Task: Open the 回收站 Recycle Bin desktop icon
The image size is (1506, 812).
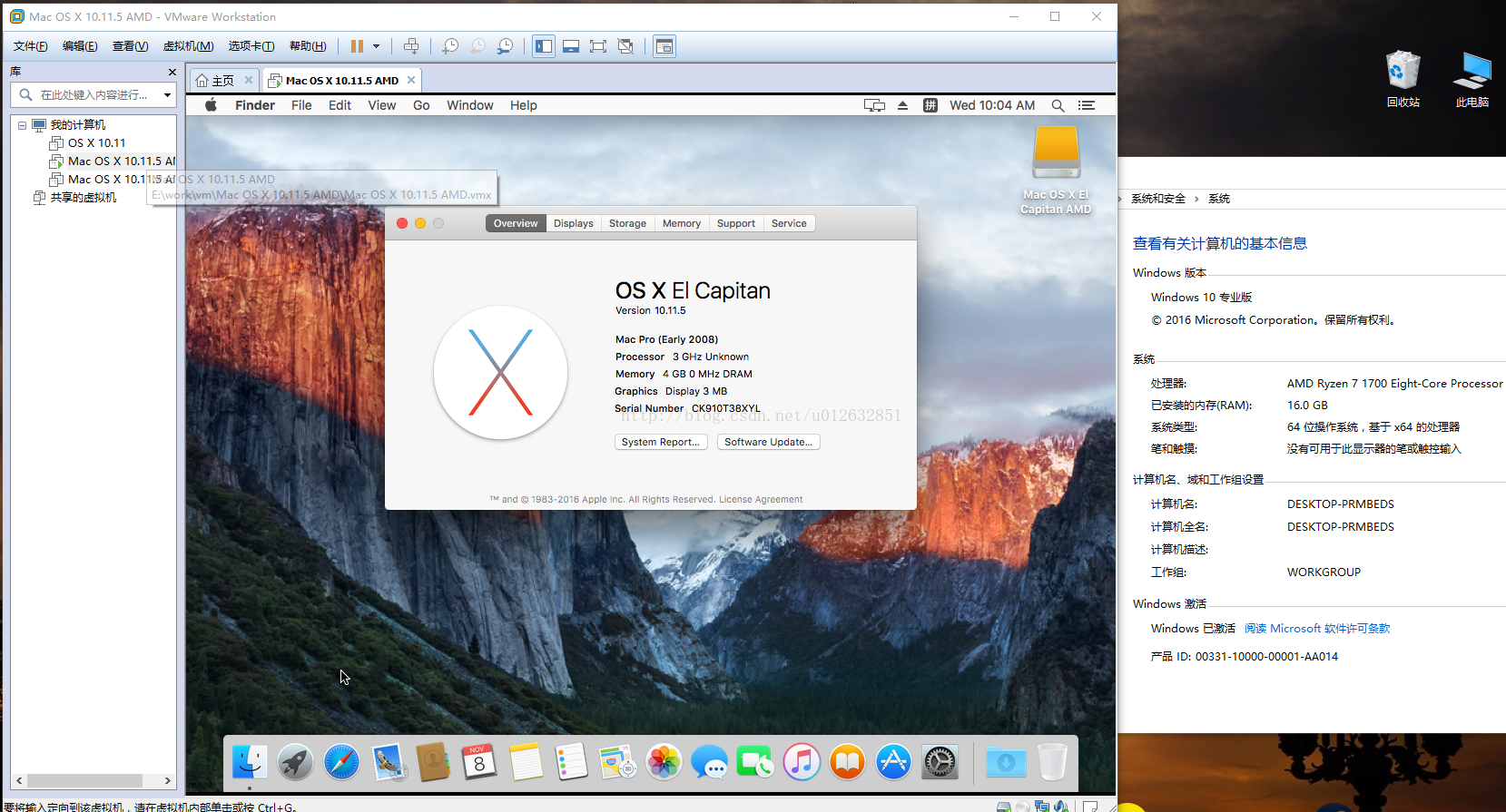Action: point(1403,79)
